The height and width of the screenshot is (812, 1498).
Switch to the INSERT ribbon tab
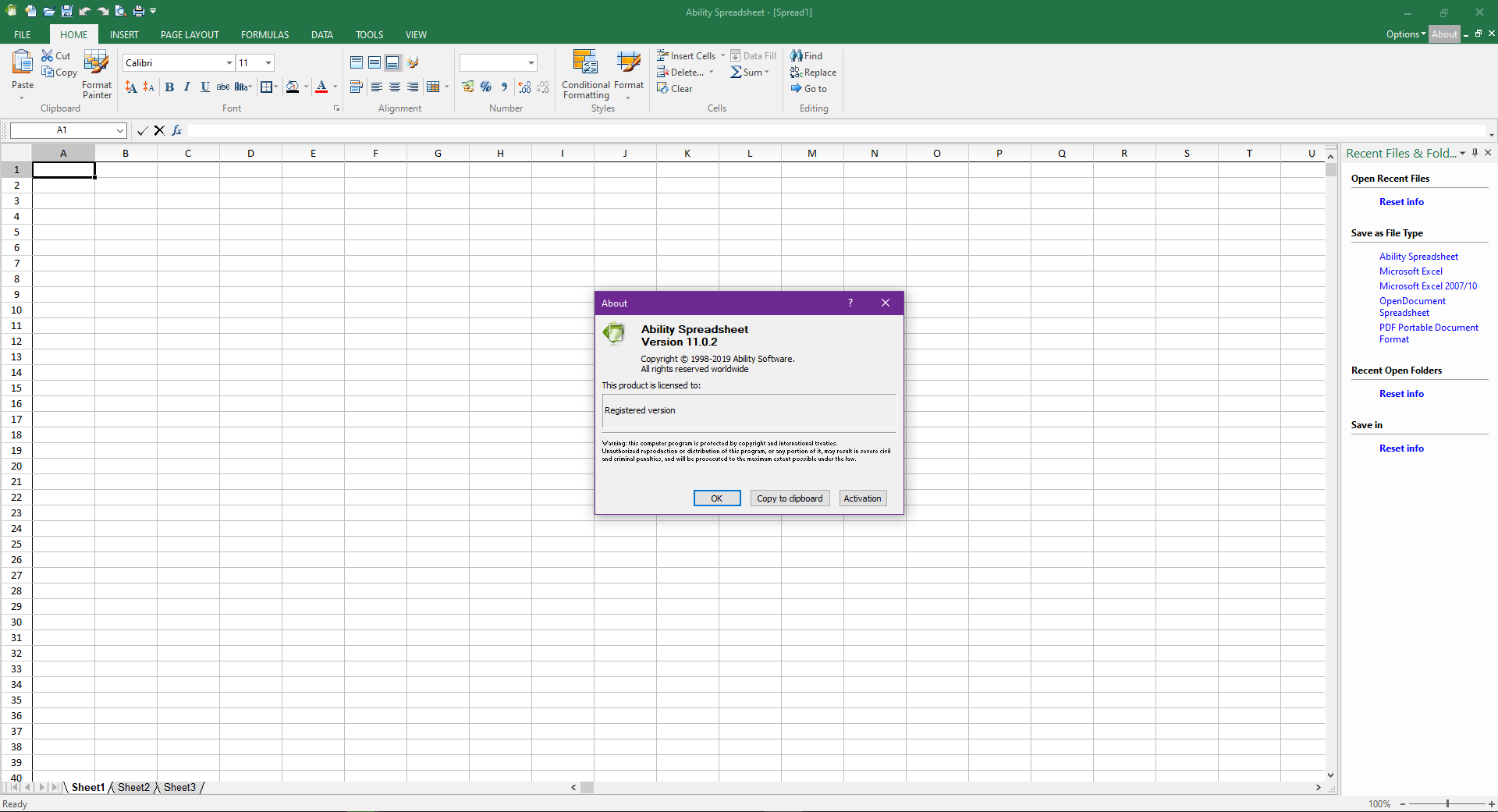124,34
